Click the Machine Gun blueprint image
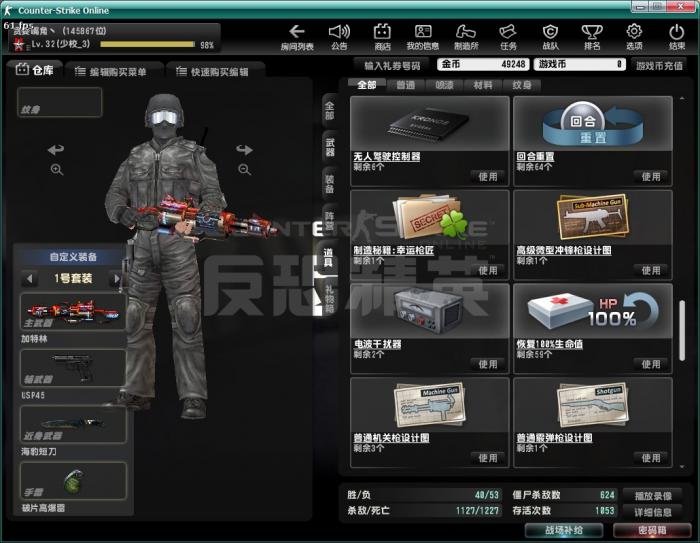700x543 pixels. pos(429,405)
